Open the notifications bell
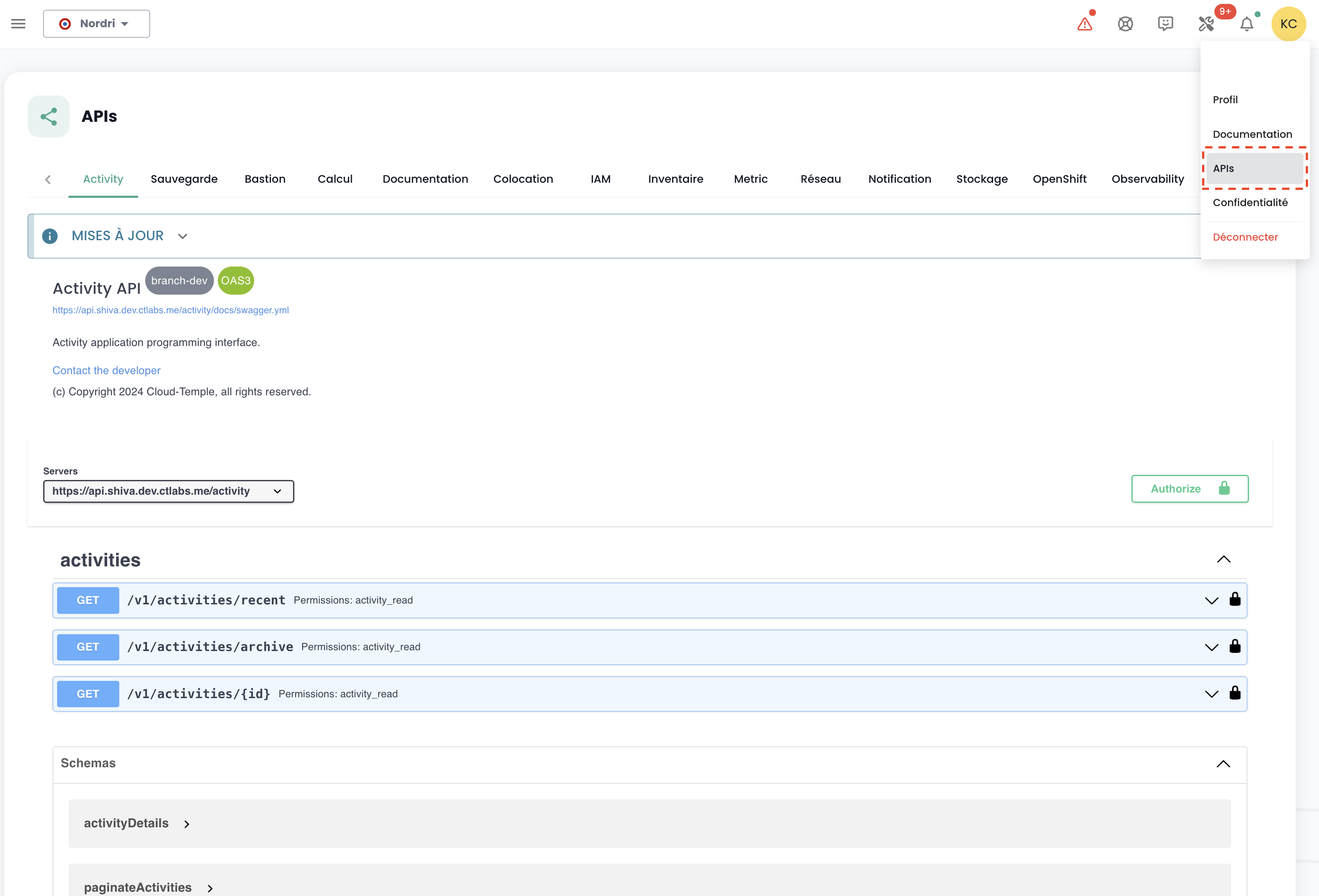 [x=1246, y=24]
